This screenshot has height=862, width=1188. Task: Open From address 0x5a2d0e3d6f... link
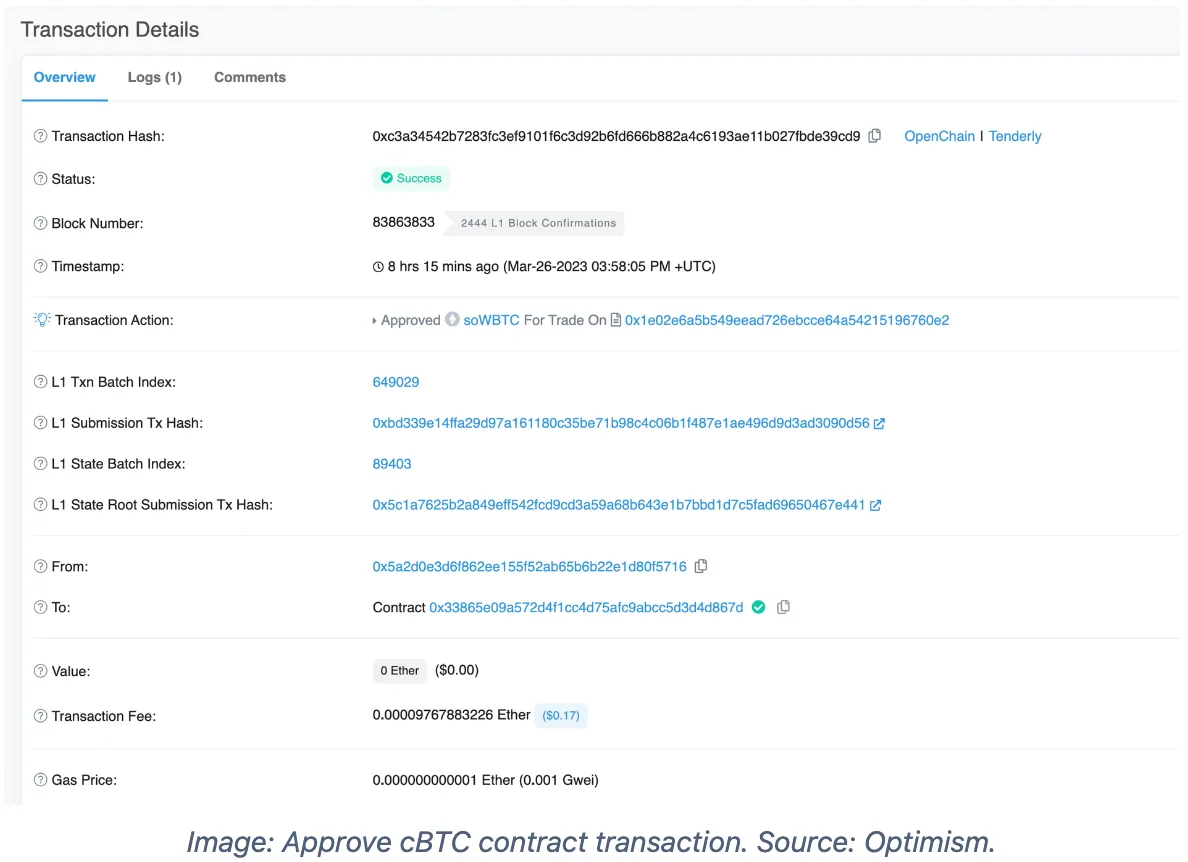click(x=530, y=567)
